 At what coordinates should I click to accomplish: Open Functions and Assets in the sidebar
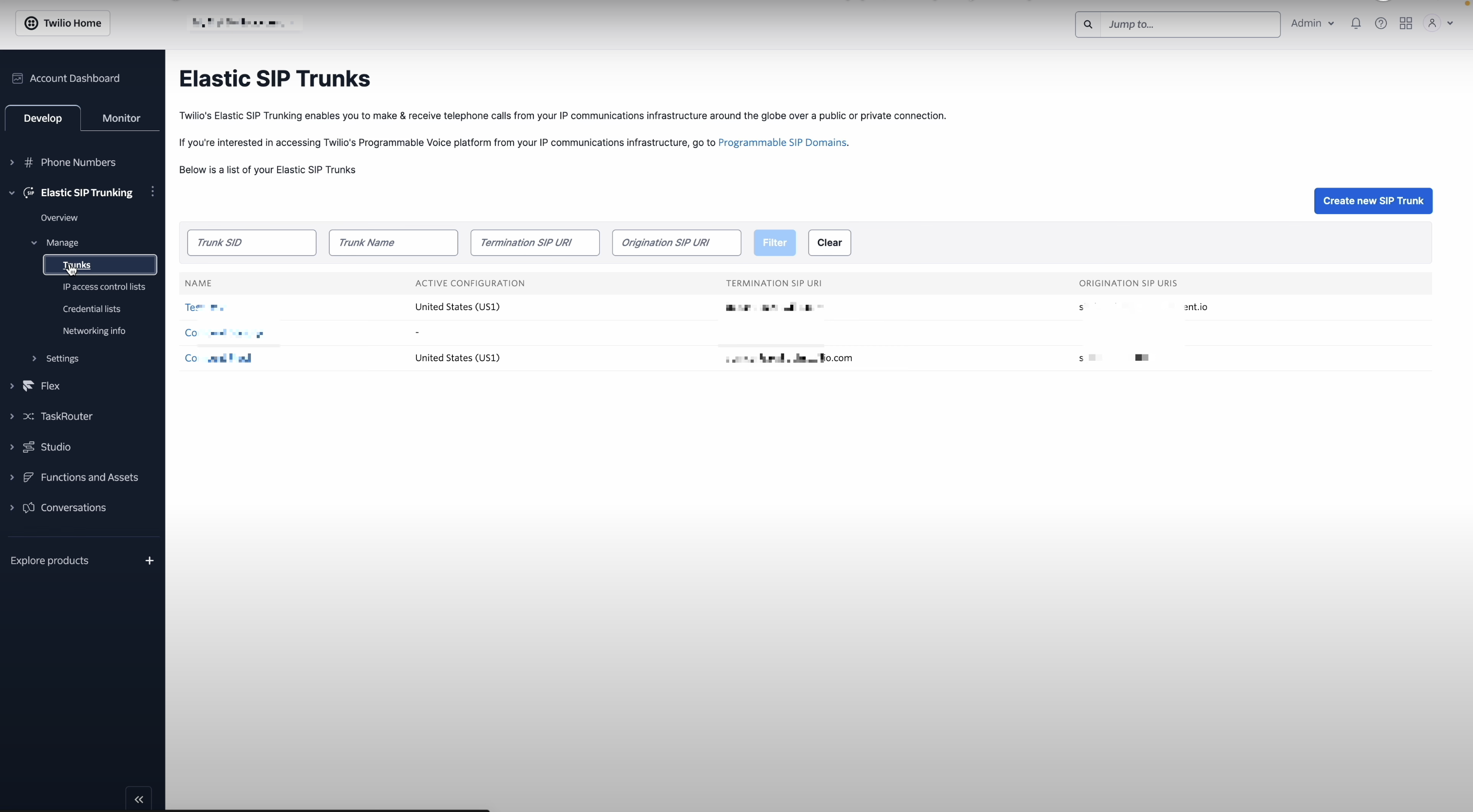[89, 477]
